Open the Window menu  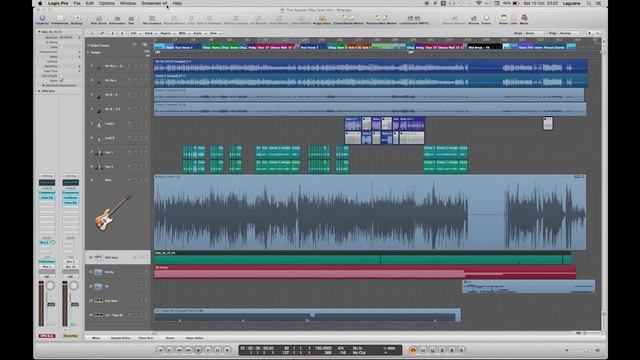(x=128, y=3)
